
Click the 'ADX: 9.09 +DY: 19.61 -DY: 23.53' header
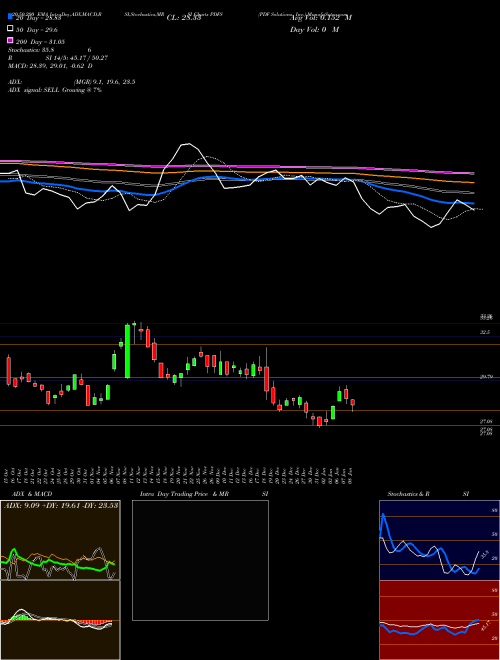[61, 505]
